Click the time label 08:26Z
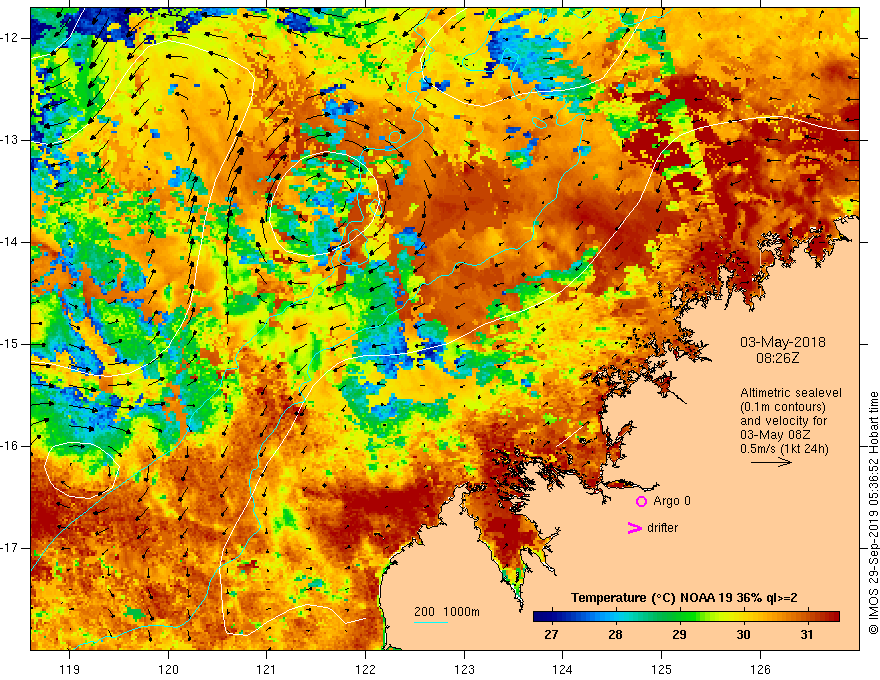This screenshot has height=680, width=880. (777, 358)
